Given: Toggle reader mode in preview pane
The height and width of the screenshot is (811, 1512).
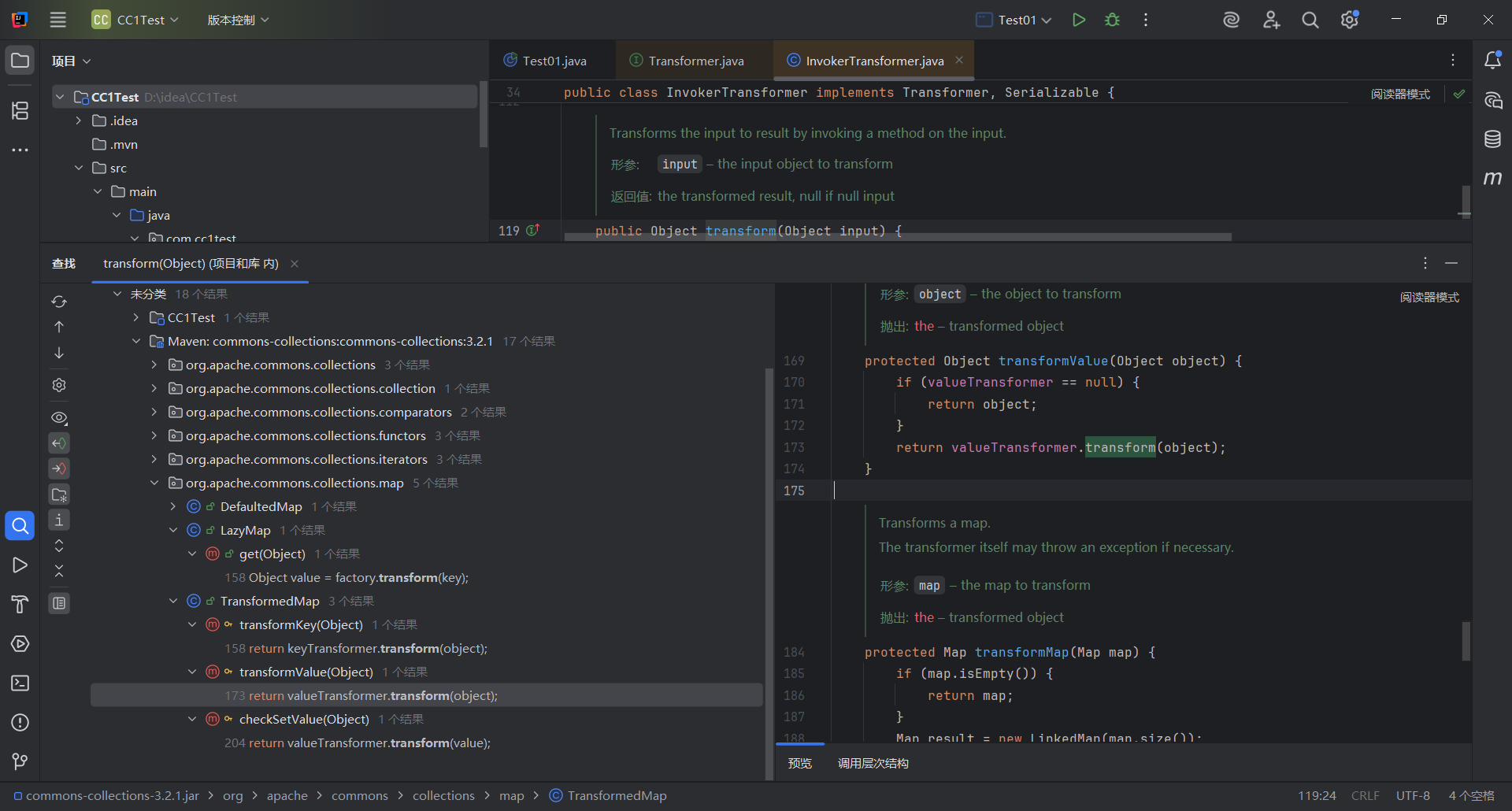Looking at the screenshot, I should point(1429,297).
